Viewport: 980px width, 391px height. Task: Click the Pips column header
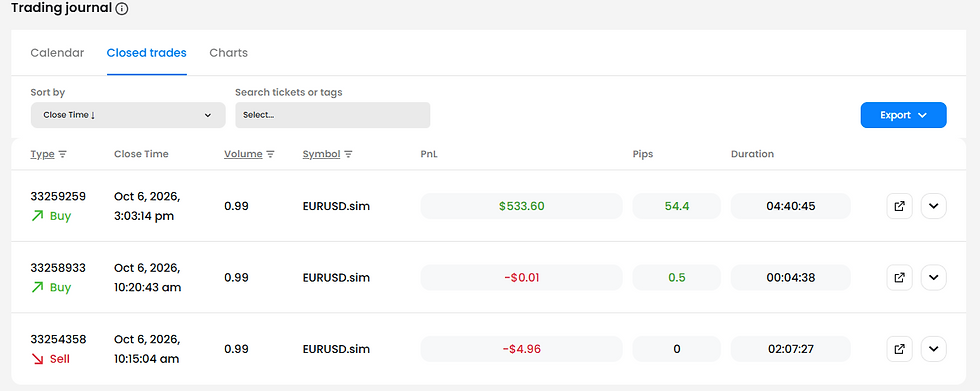point(642,154)
